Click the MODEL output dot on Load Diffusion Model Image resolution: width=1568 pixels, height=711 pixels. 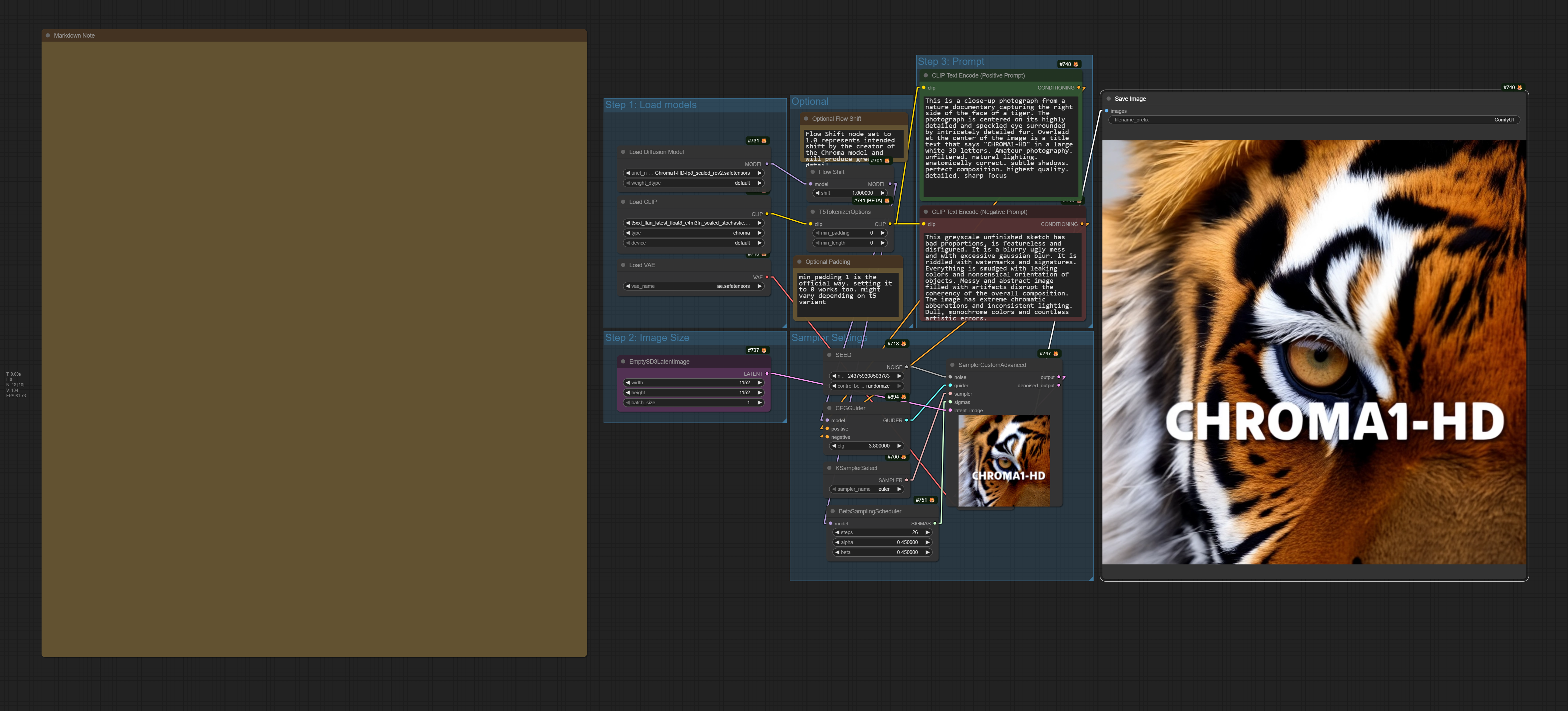pyautogui.click(x=767, y=163)
